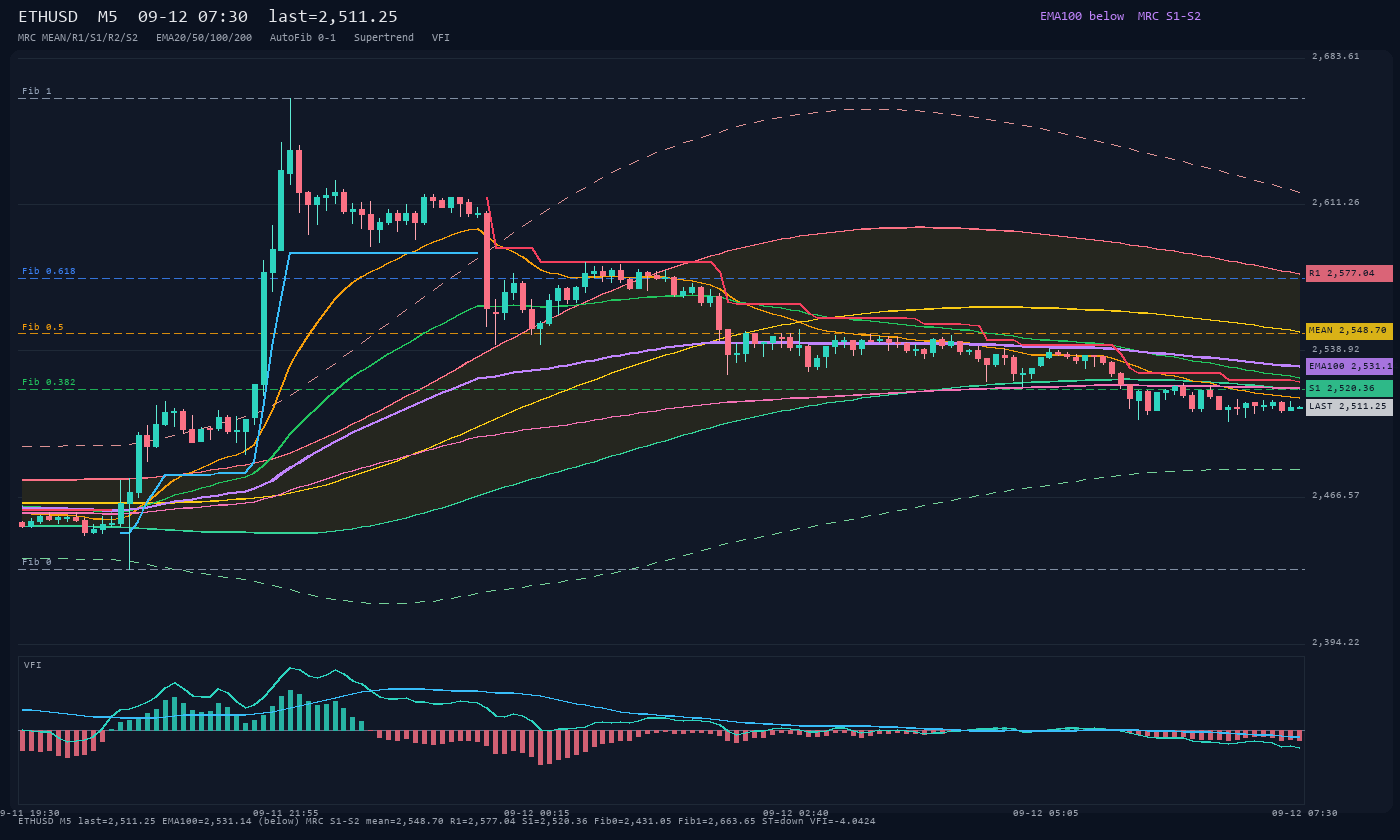Click the 2,466.57 price axis label
This screenshot has width=1400, height=840.
coord(1336,495)
